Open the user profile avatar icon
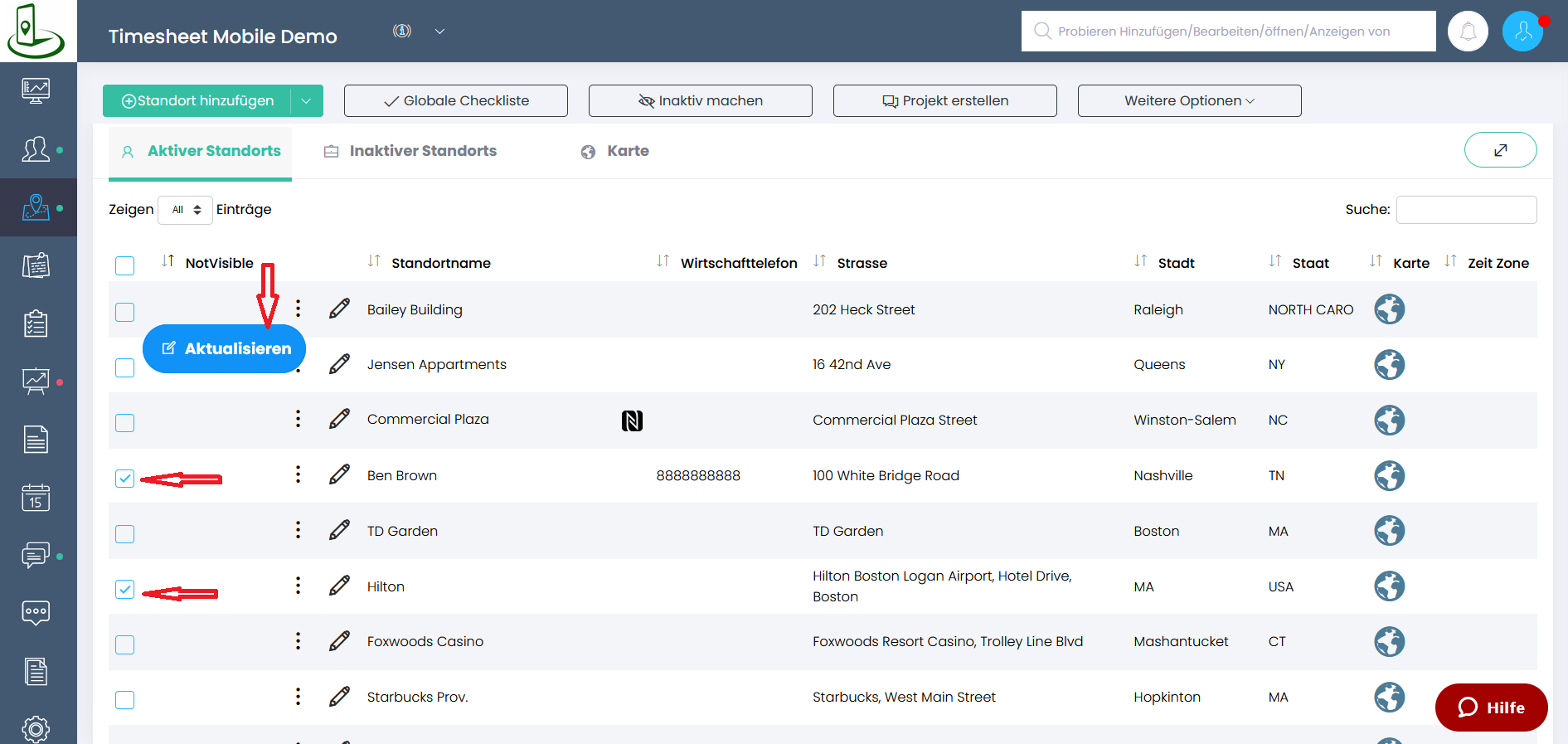Image resolution: width=1568 pixels, height=744 pixels. click(1522, 32)
